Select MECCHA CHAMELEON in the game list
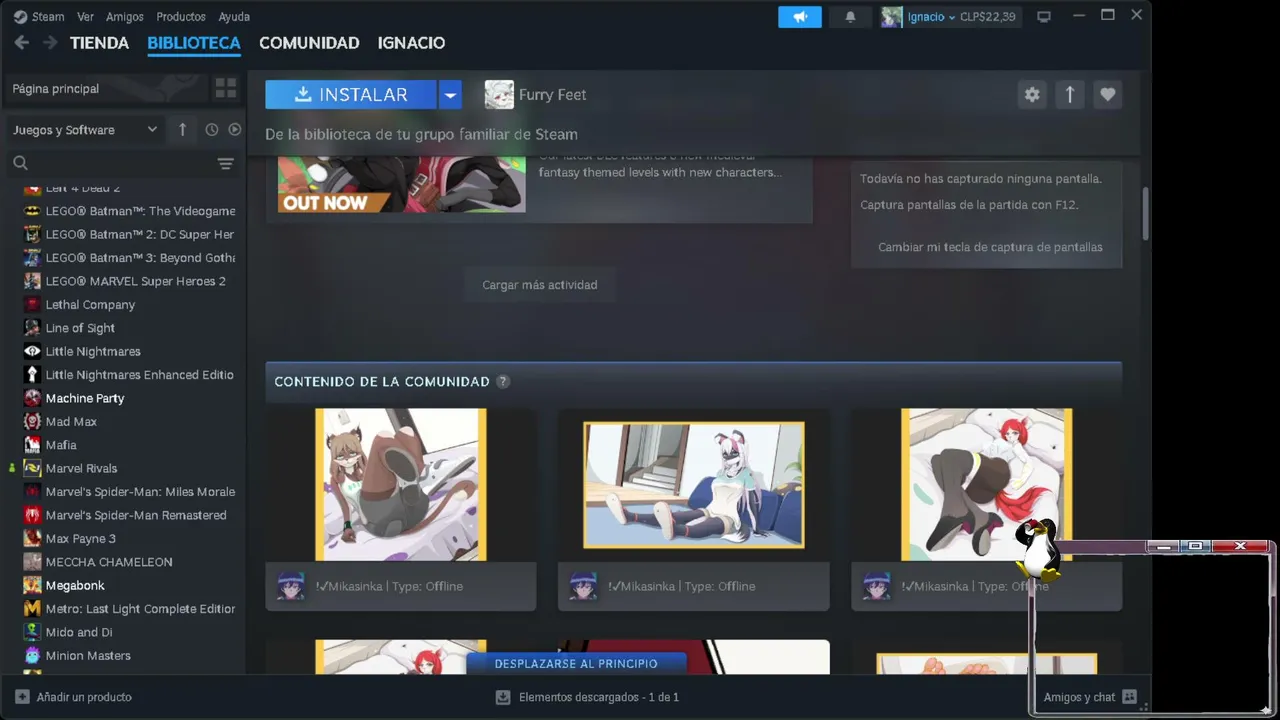Viewport: 1280px width, 720px height. 109,562
